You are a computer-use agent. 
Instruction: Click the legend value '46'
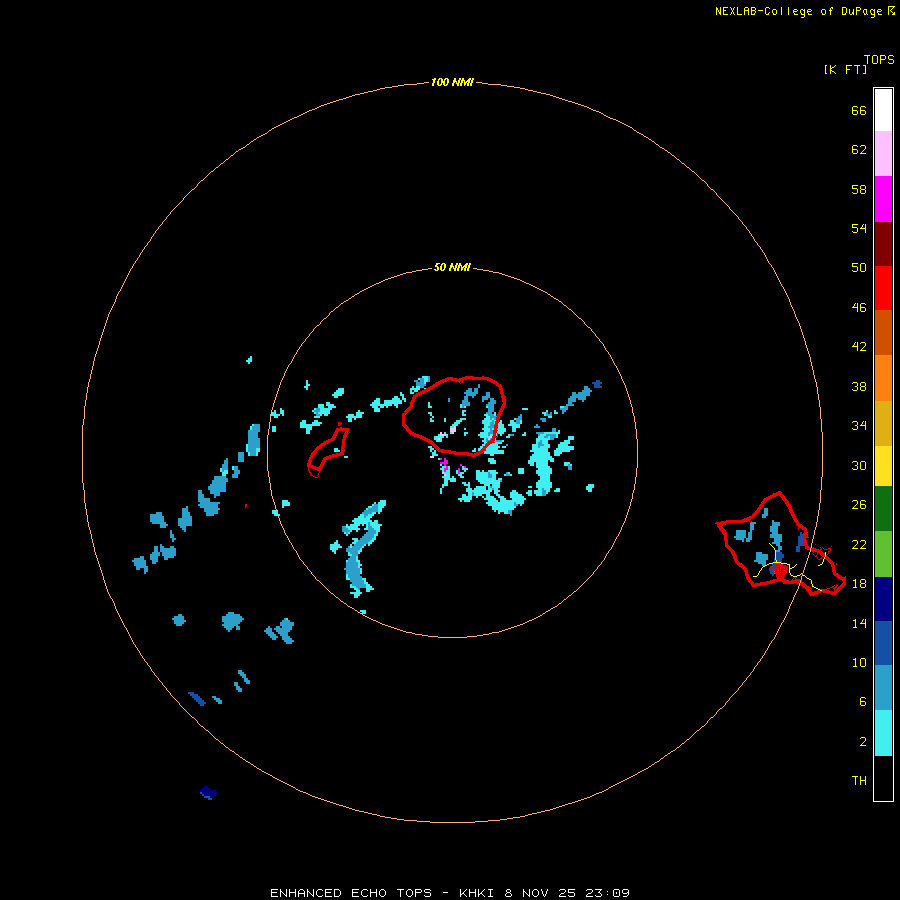(859, 307)
